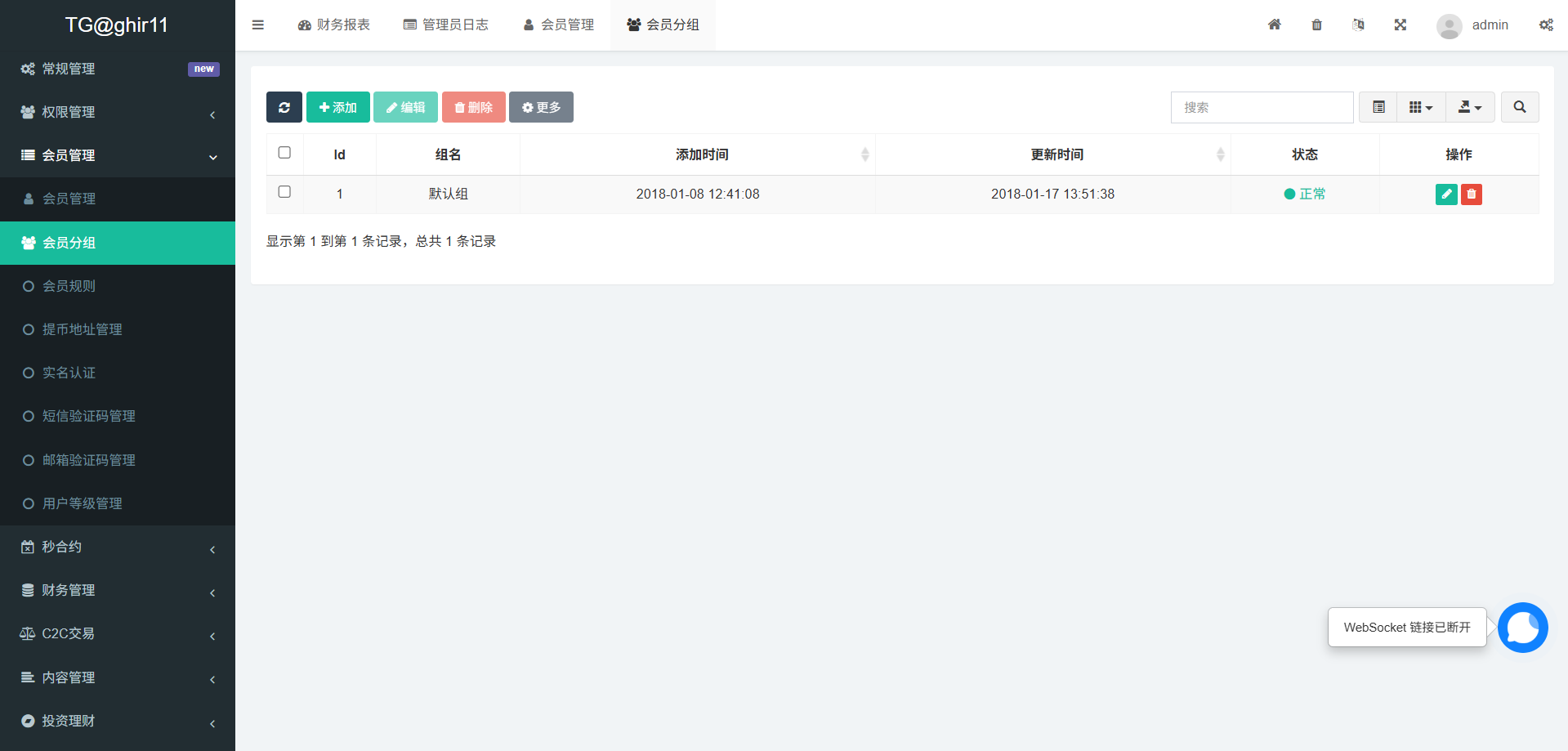Go to the home page icon
Image resolution: width=1568 pixels, height=751 pixels.
coord(1275,25)
